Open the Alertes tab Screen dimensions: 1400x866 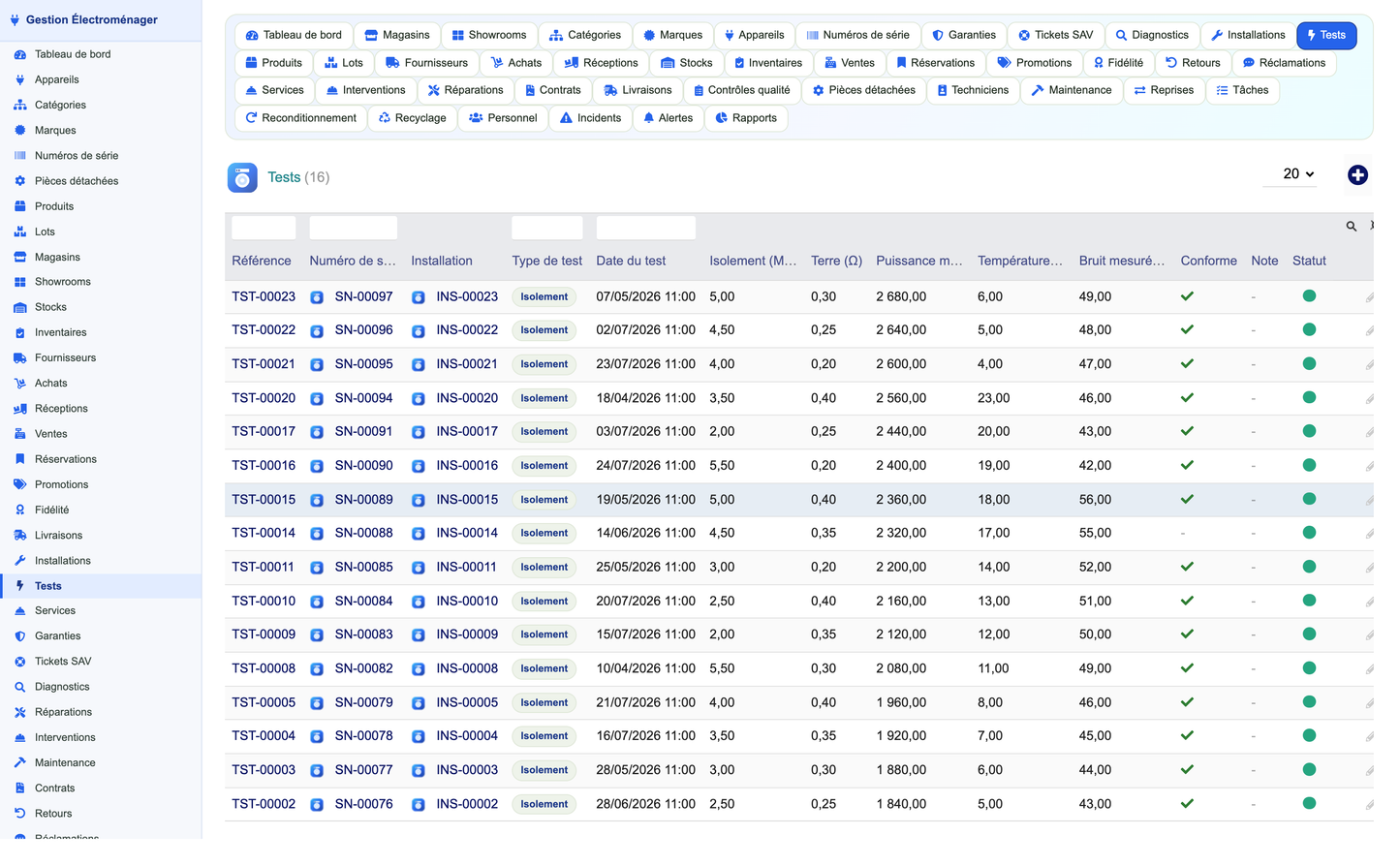point(667,118)
